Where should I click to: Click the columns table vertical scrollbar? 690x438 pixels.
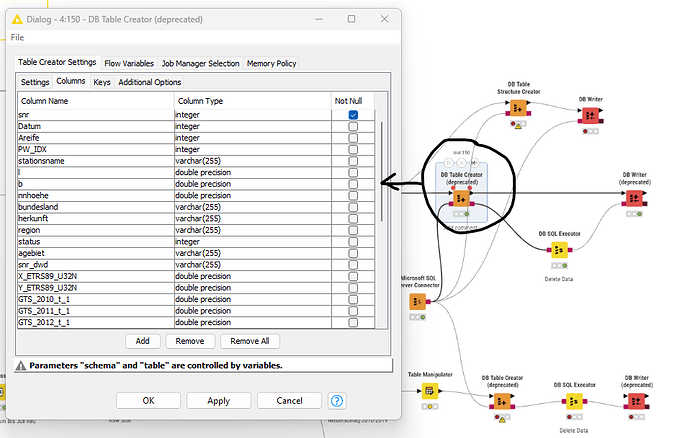coord(382,172)
